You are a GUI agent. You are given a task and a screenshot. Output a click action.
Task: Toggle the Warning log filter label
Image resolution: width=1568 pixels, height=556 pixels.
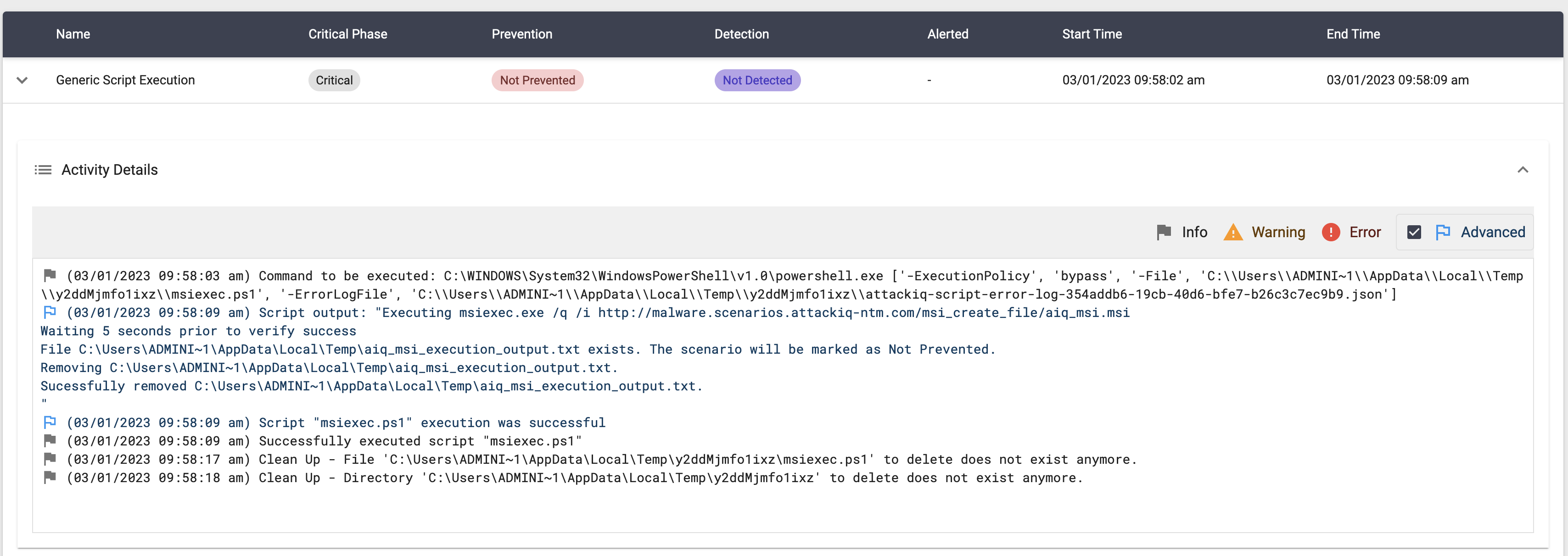[x=1277, y=232]
